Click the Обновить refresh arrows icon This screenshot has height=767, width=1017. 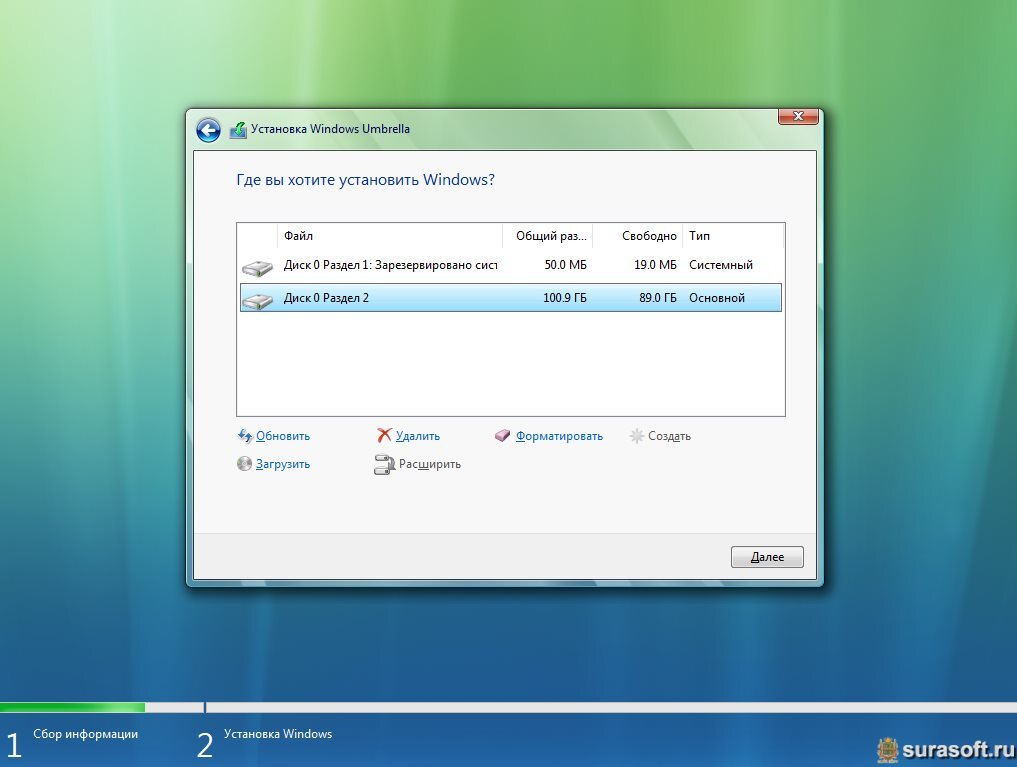click(x=245, y=436)
